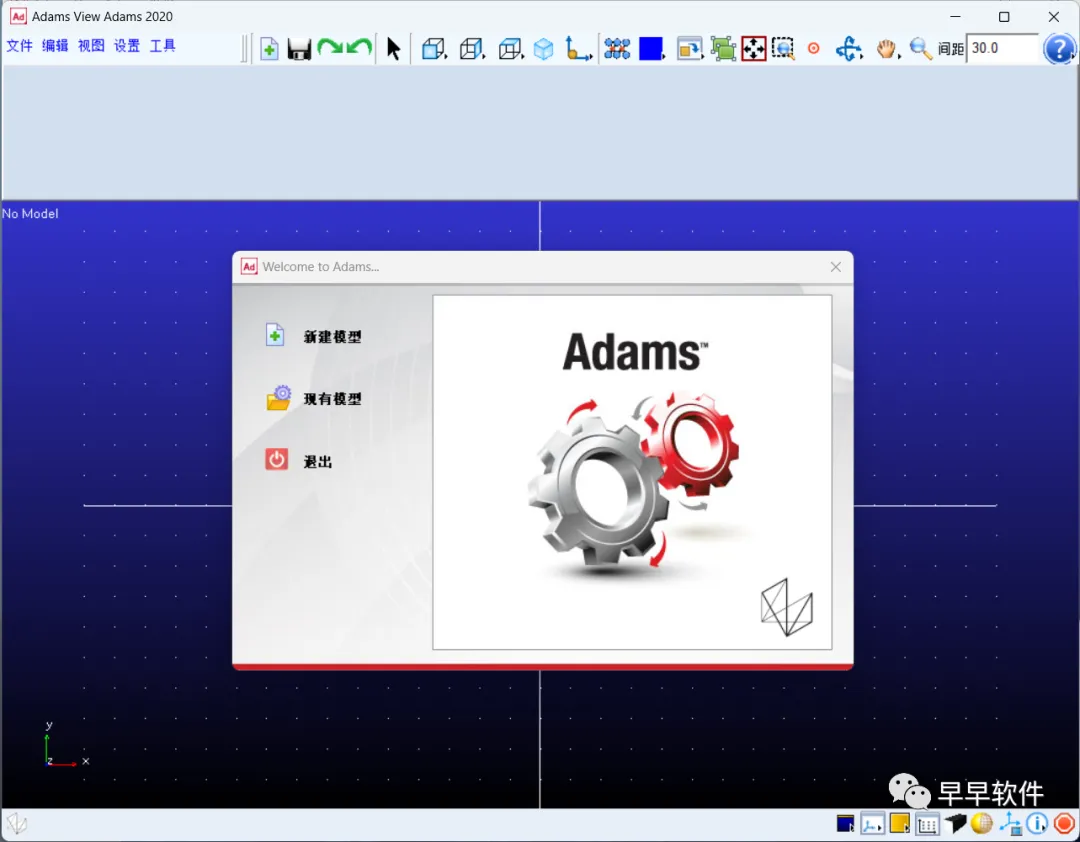This screenshot has width=1080, height=842.
Task: Click the hand pan tool icon
Action: click(x=887, y=49)
